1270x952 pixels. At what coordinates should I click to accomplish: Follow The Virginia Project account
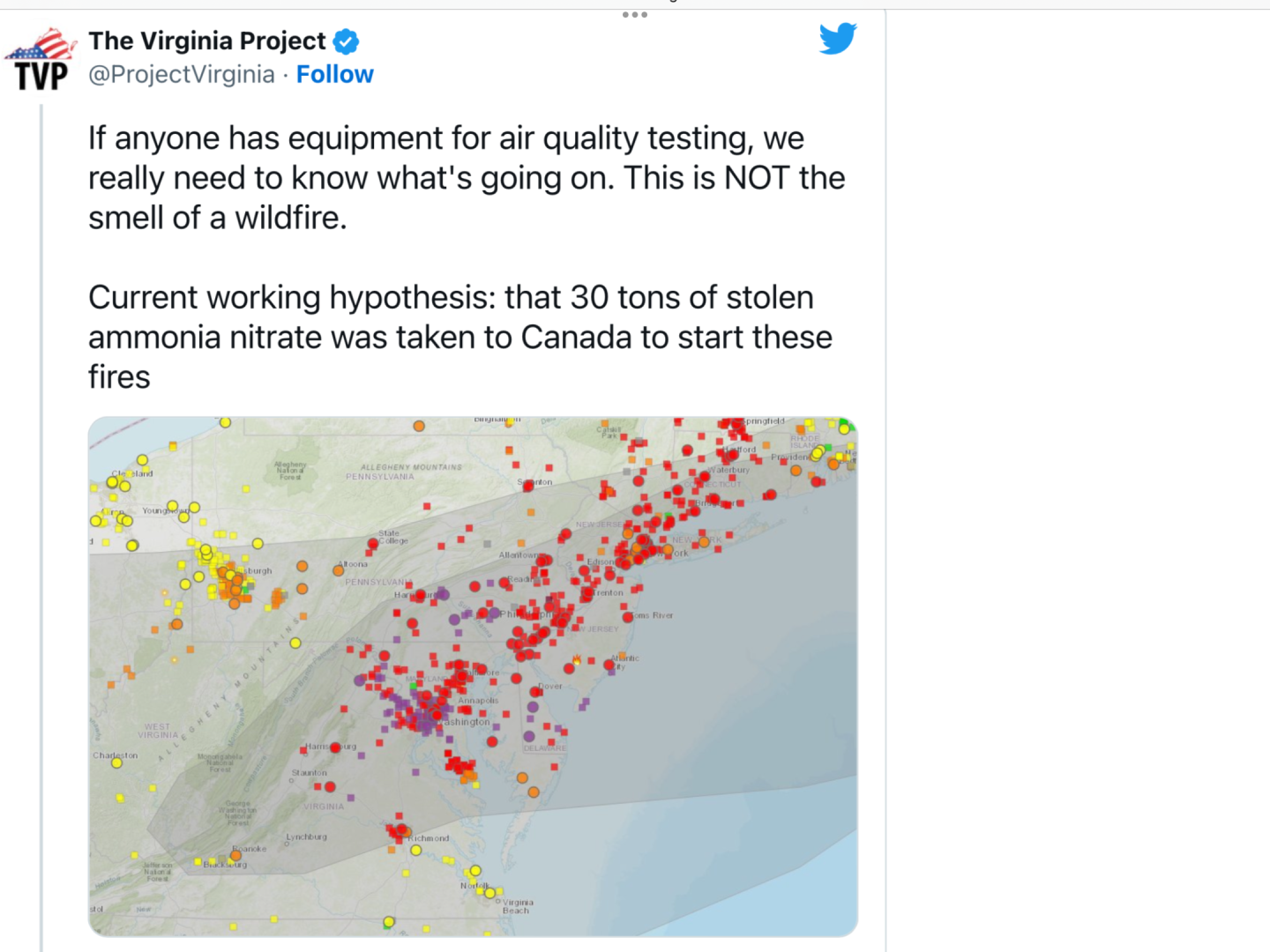[x=335, y=75]
